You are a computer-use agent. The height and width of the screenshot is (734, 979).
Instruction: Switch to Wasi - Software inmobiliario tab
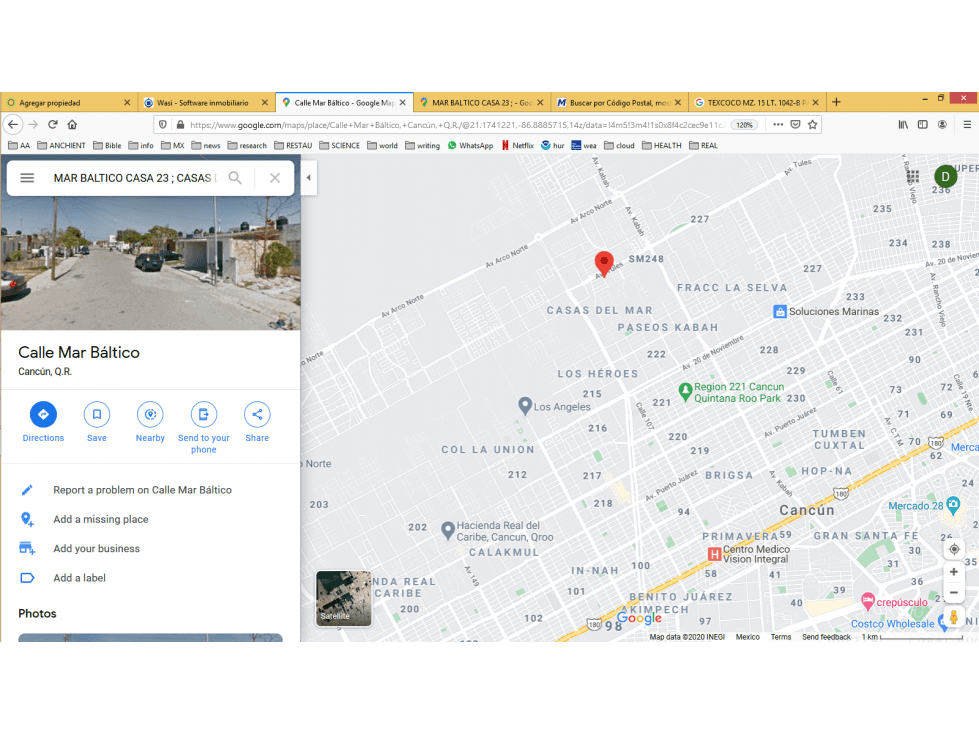click(x=205, y=102)
